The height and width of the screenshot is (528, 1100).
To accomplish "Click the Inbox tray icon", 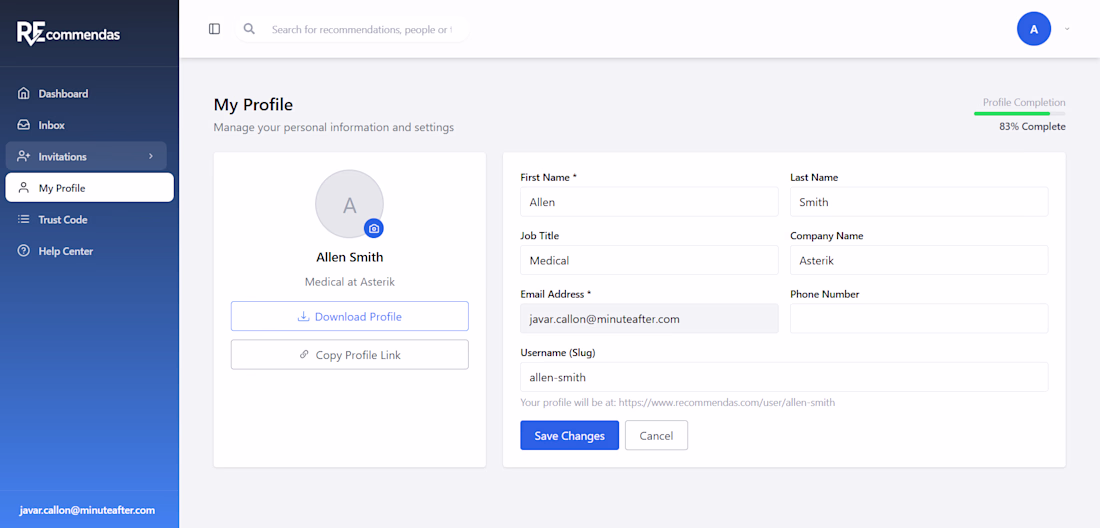I will [x=24, y=125].
